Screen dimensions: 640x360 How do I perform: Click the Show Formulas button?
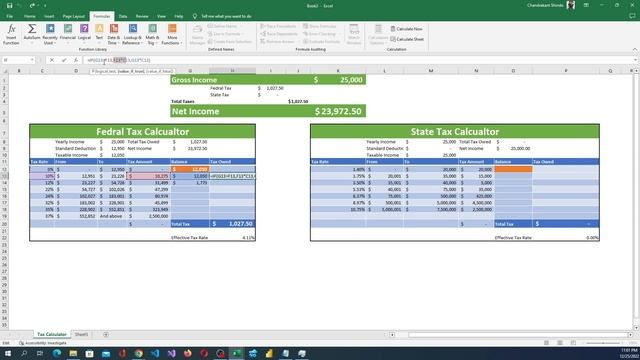(x=320, y=26)
